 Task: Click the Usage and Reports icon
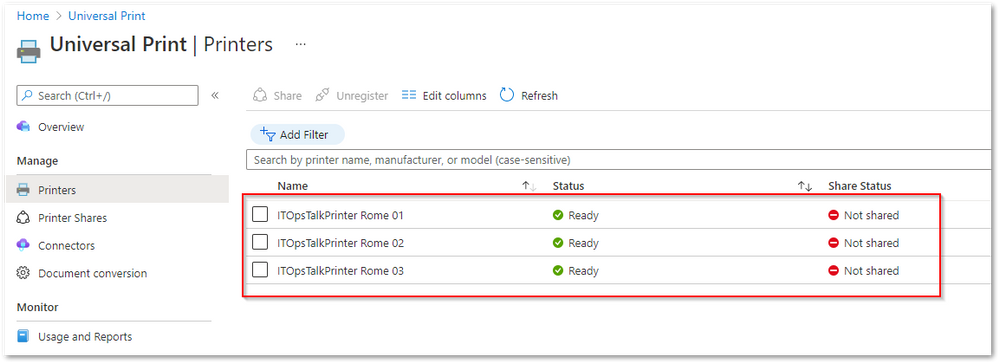click(x=23, y=336)
